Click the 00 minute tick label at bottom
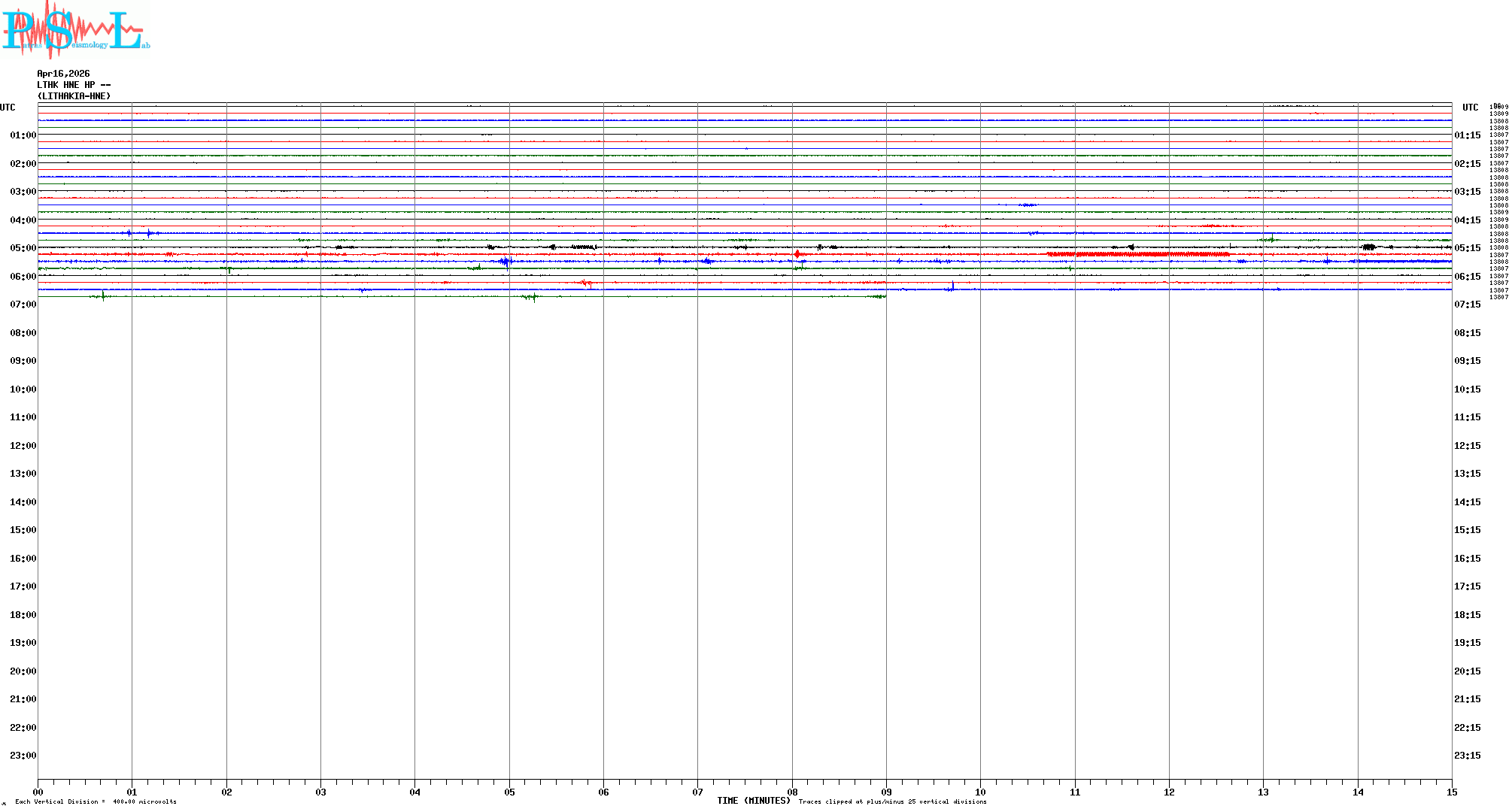Screen dimensions: 1512x812 click(38, 792)
